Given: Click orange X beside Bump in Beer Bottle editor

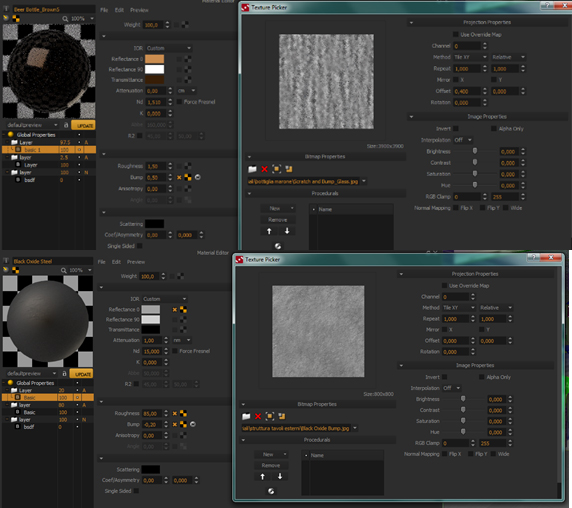Looking at the screenshot, I should point(179,177).
